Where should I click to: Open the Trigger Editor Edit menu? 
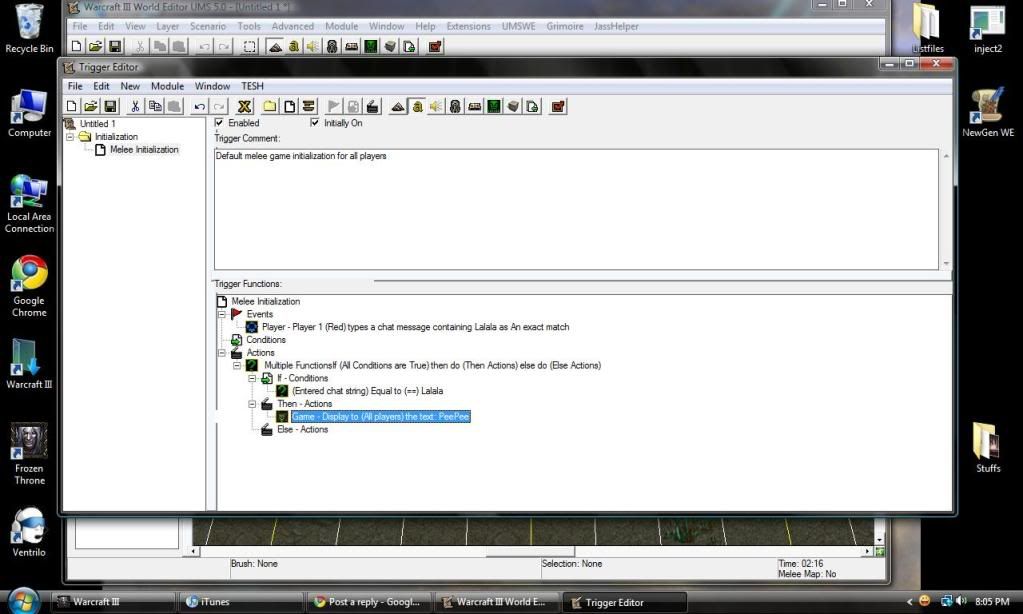[101, 86]
